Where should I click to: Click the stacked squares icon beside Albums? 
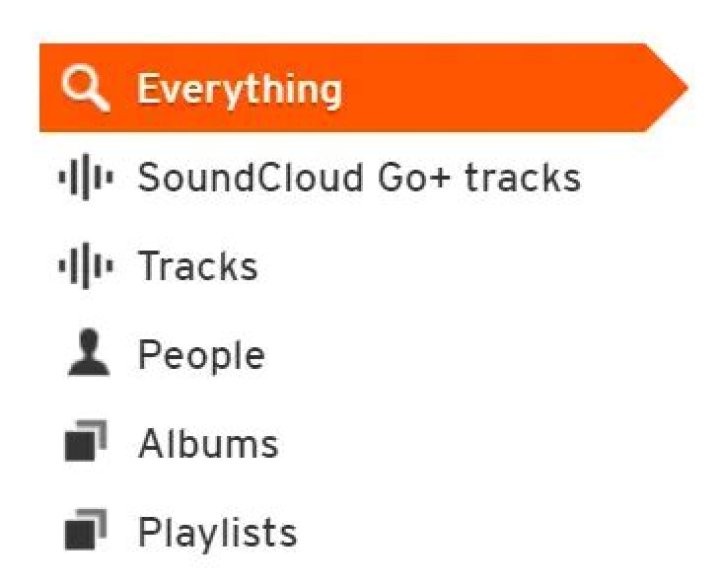pos(85,444)
